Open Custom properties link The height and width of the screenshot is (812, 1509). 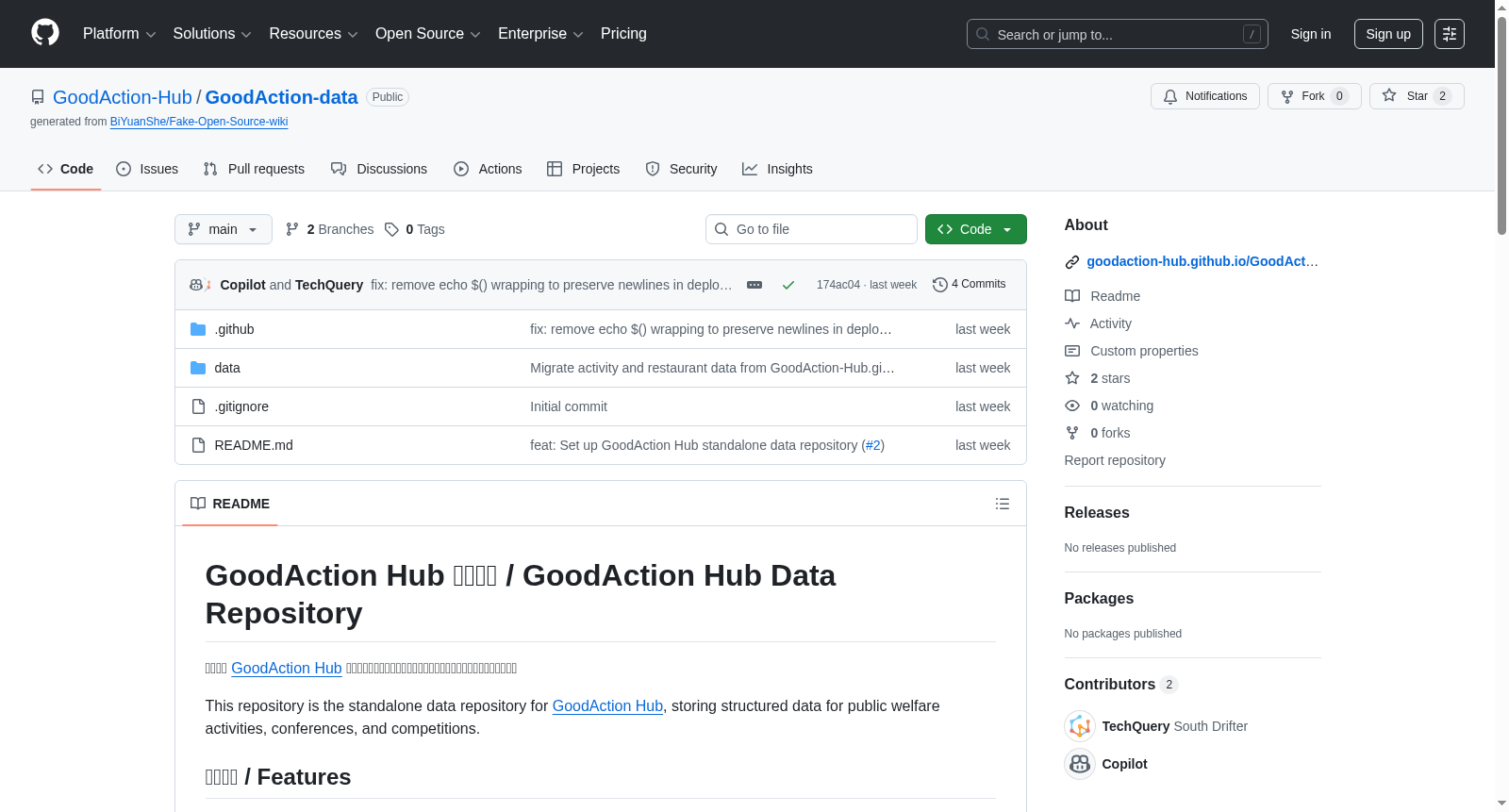1132,351
